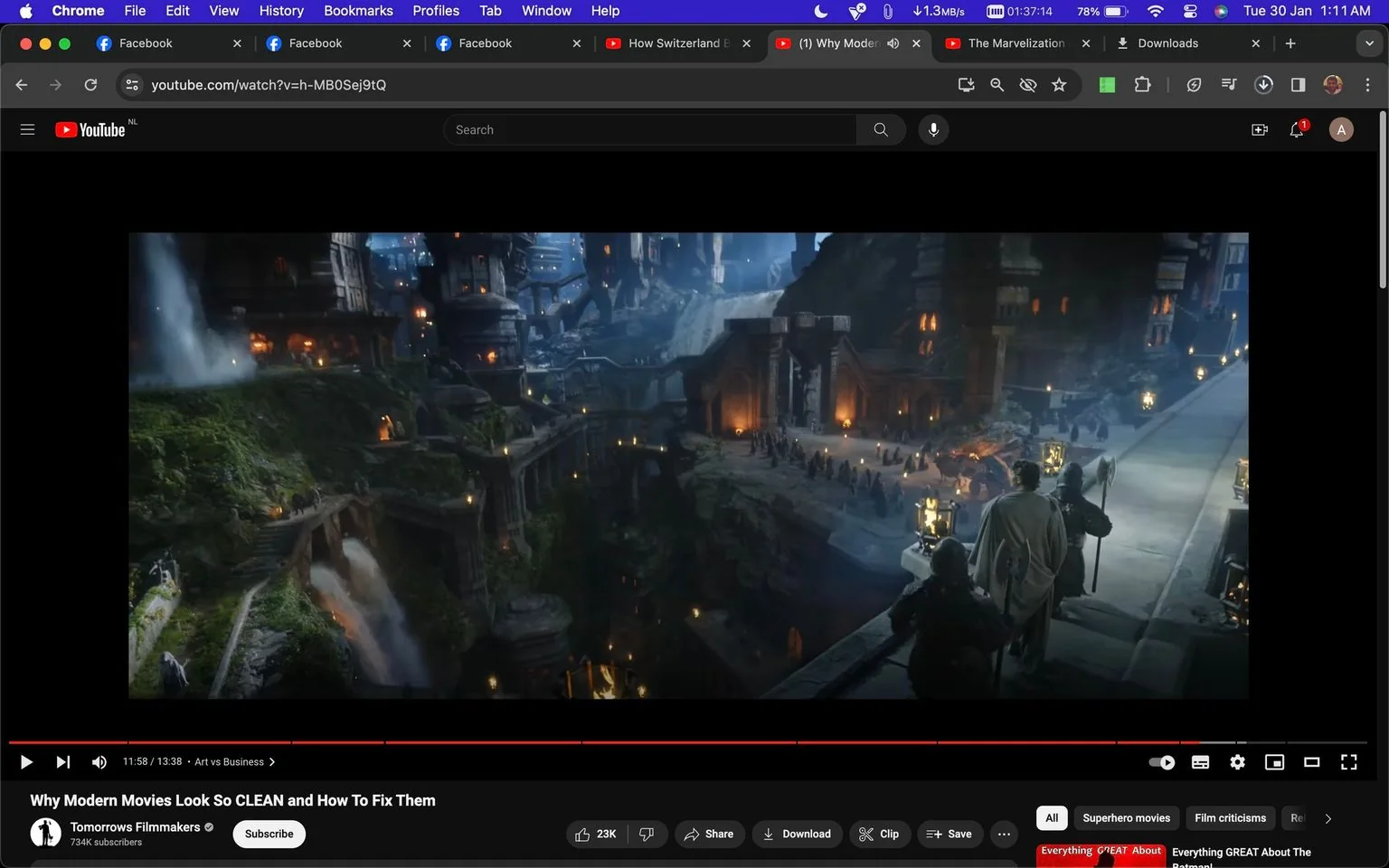1389x868 pixels.
Task: Toggle Do Not Disturb moon icon
Action: click(820, 11)
